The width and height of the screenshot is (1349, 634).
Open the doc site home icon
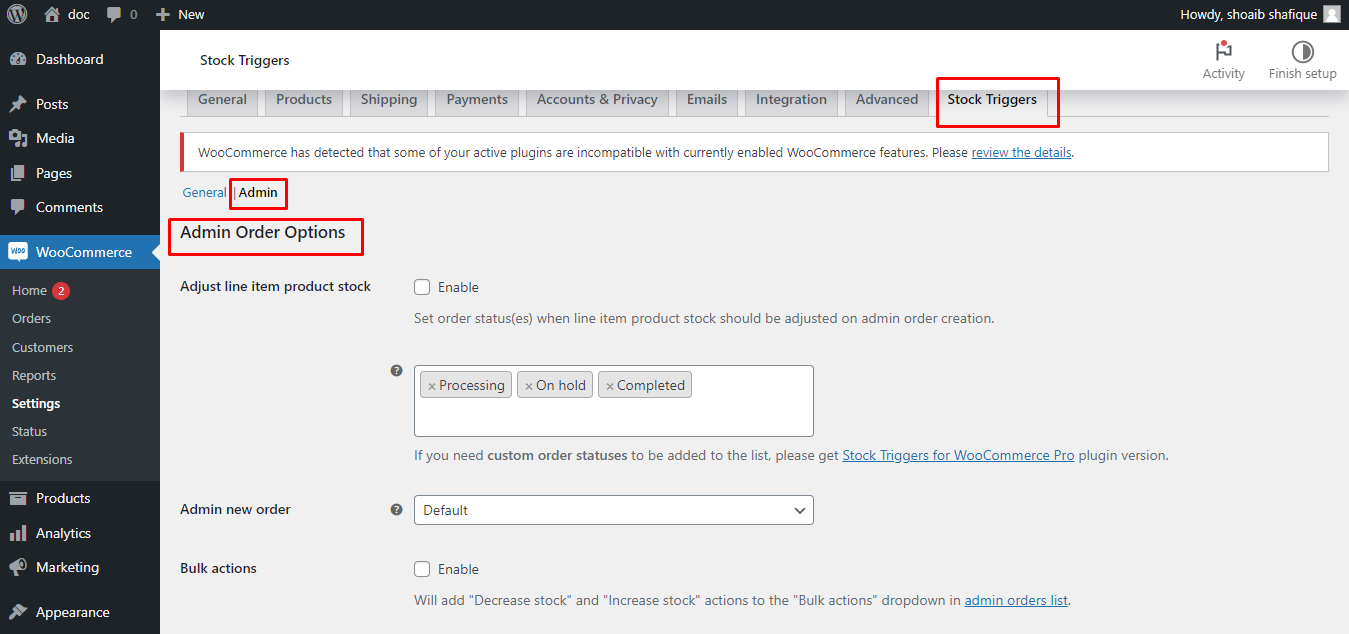coord(52,14)
